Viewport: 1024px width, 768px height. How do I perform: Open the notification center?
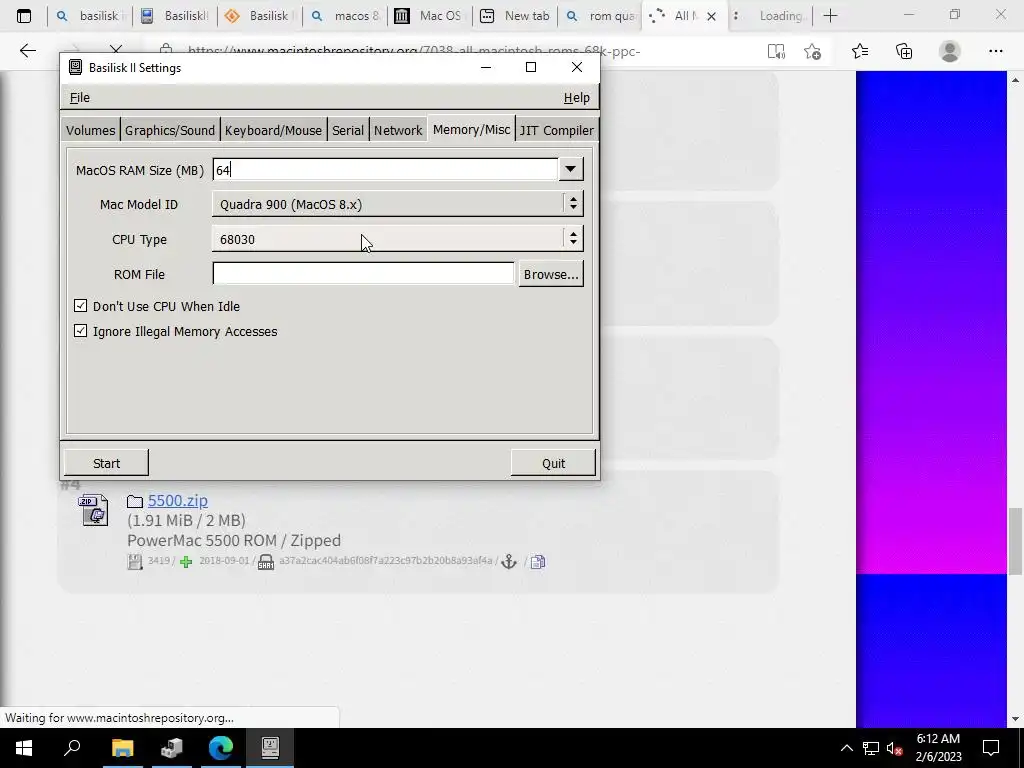[x=991, y=748]
